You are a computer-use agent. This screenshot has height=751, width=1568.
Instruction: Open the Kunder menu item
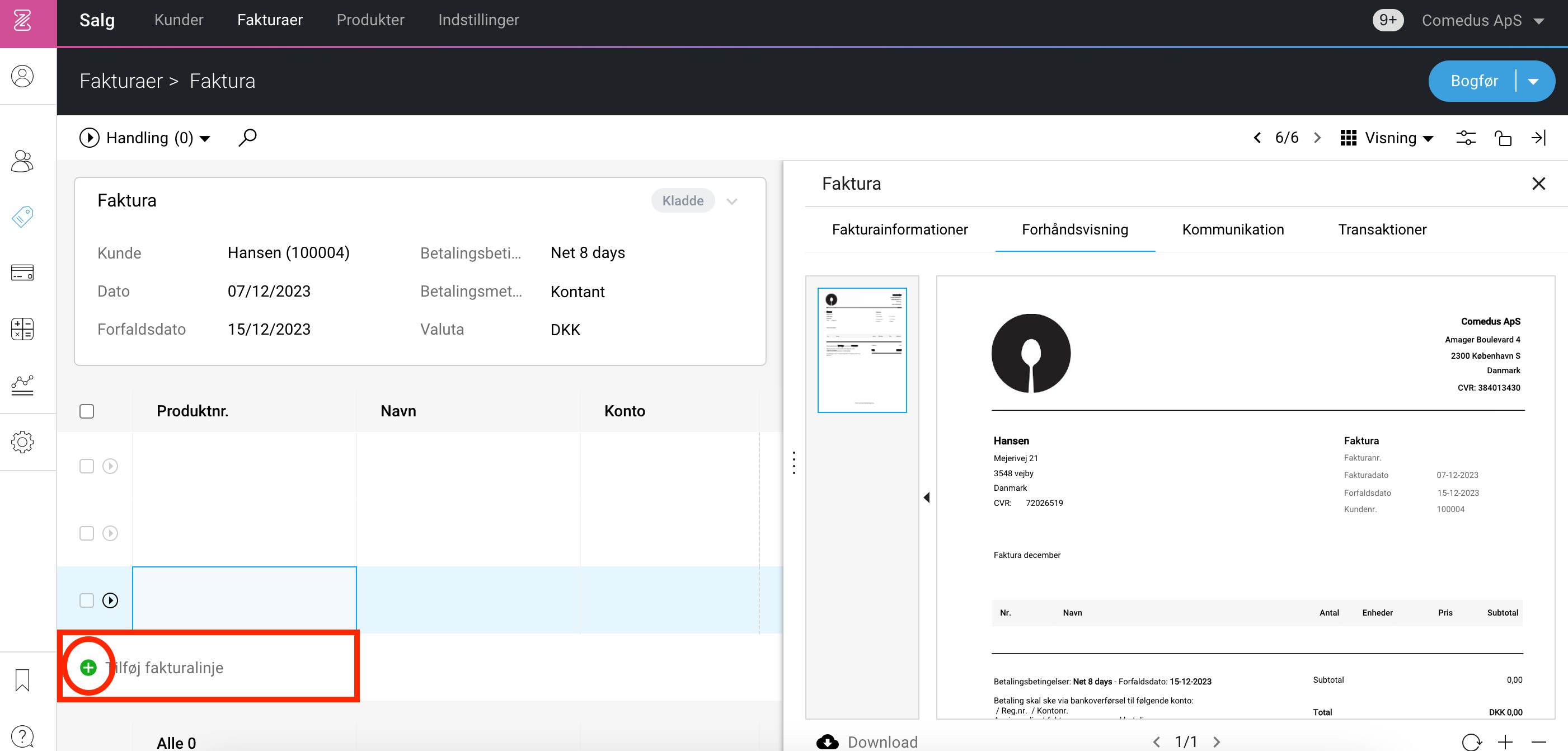pos(179,20)
